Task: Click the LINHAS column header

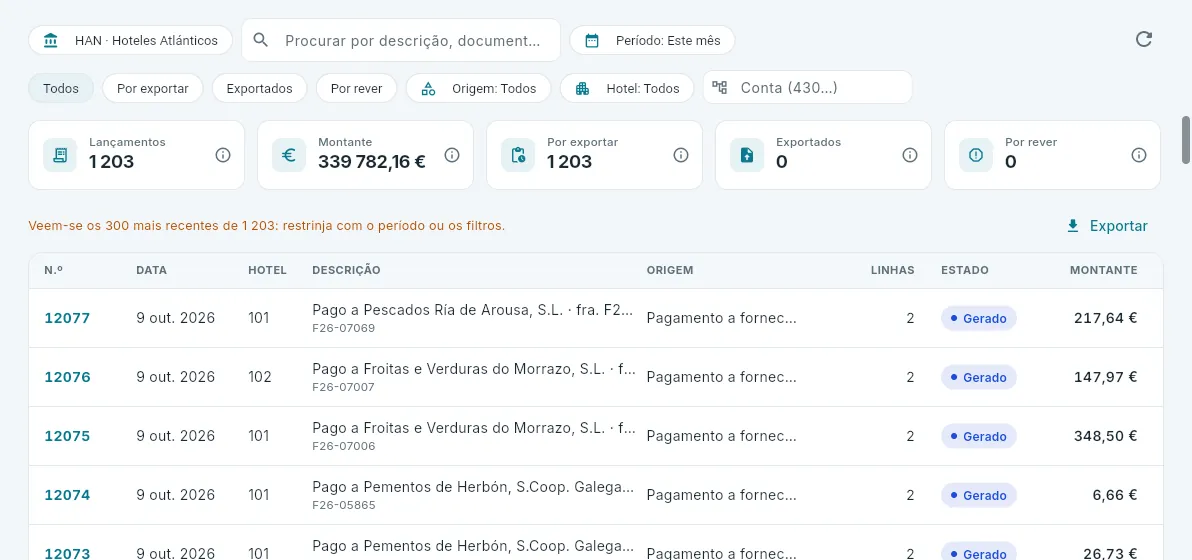Action: click(892, 270)
